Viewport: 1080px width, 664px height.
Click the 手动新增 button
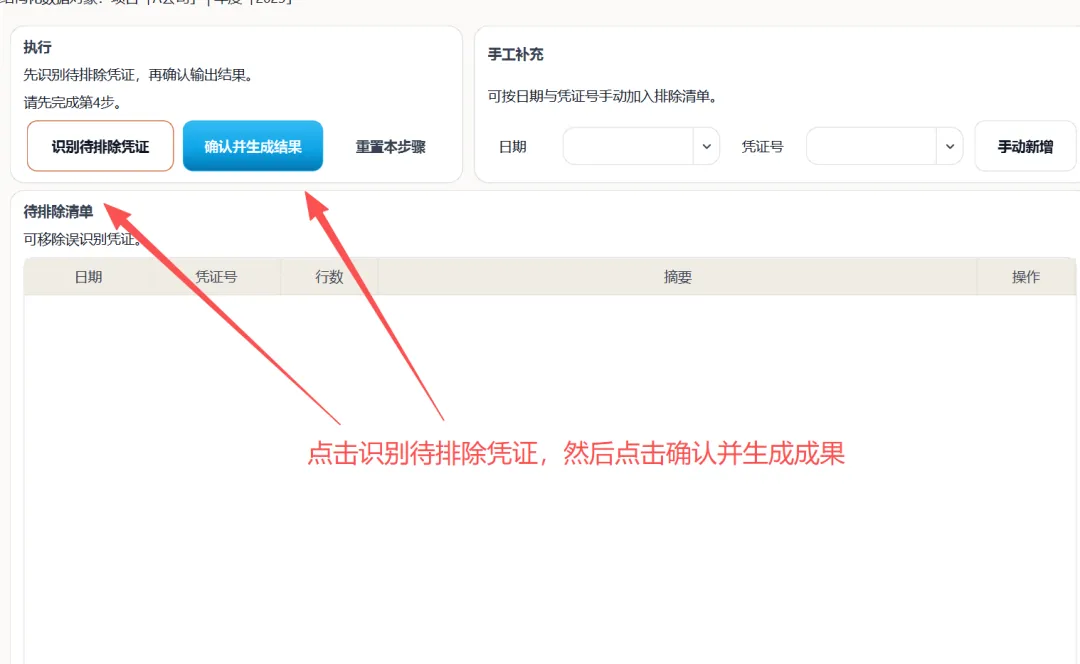[1025, 146]
